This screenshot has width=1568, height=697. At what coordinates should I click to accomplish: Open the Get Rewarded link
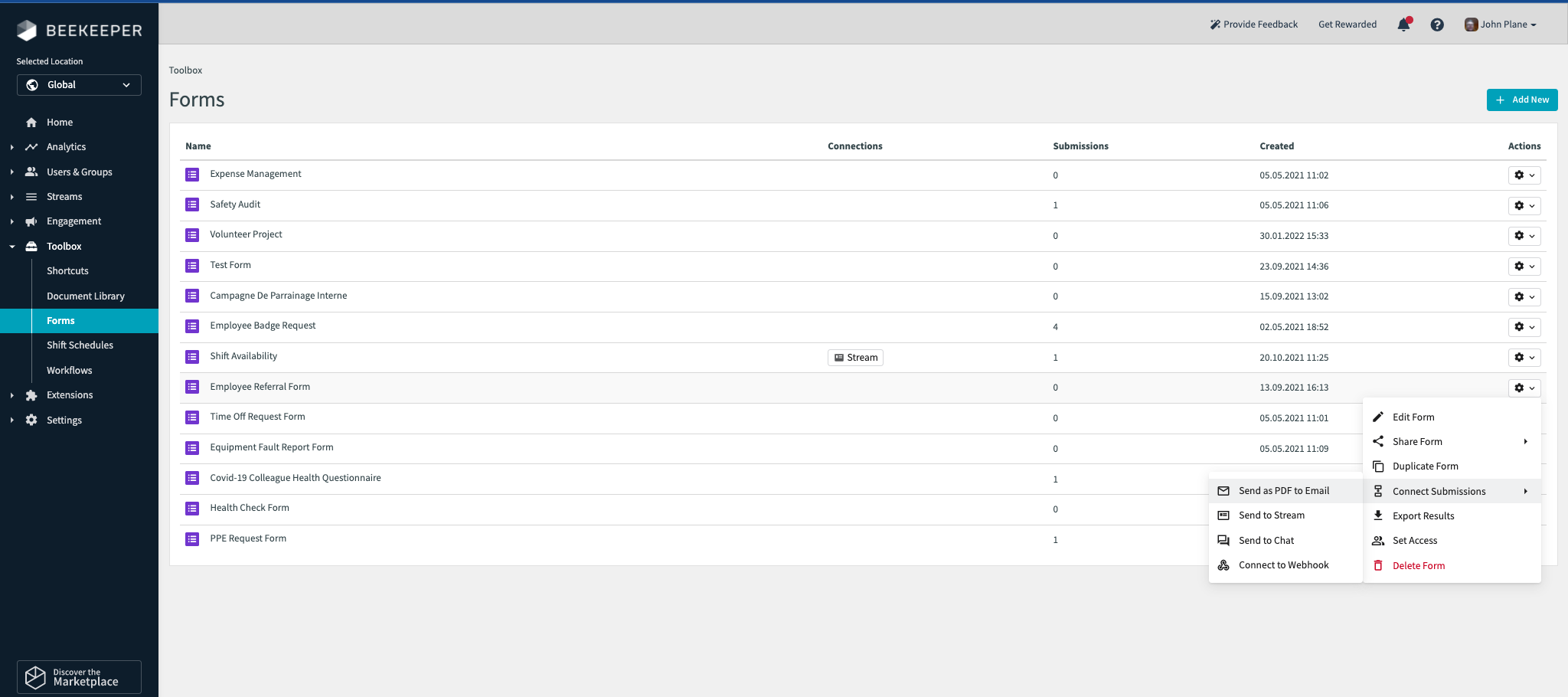1347,24
